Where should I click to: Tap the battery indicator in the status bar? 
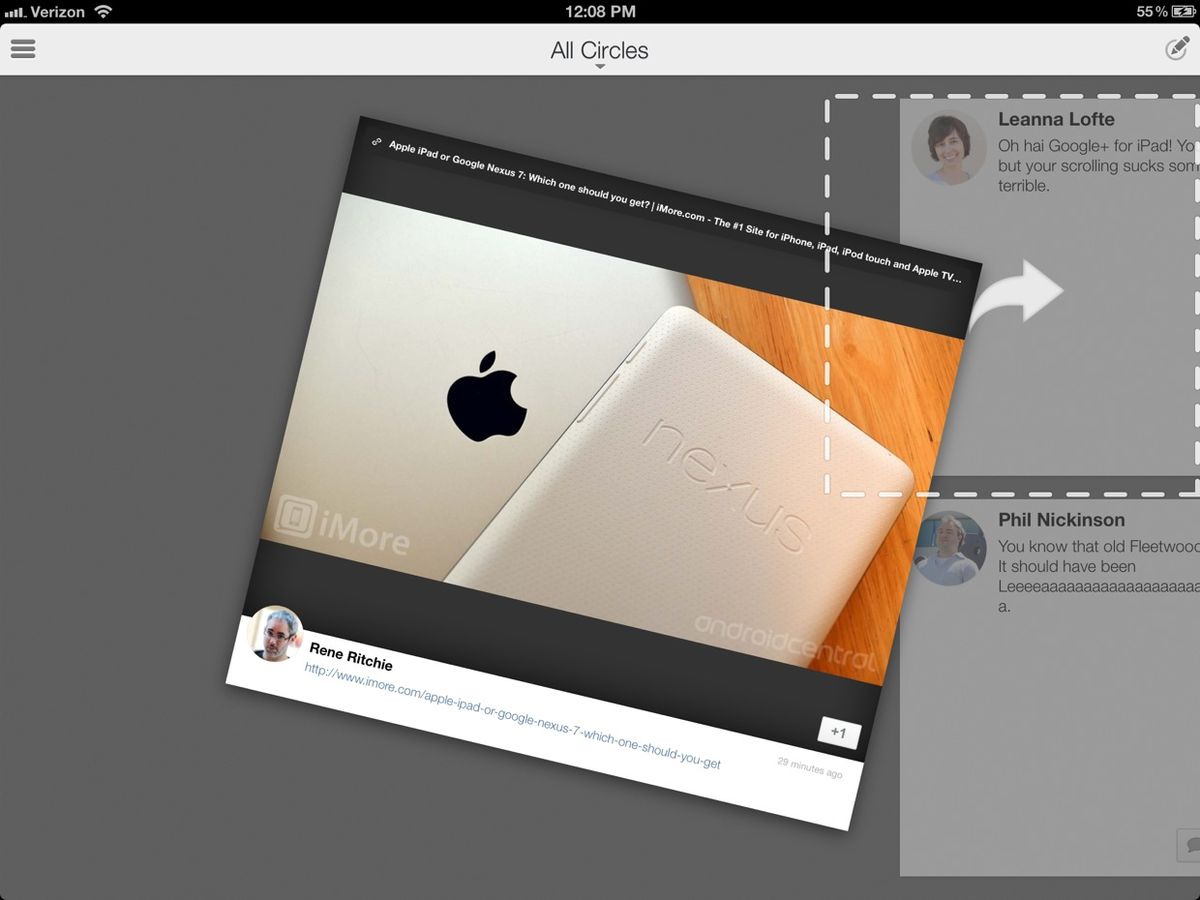coord(1182,12)
